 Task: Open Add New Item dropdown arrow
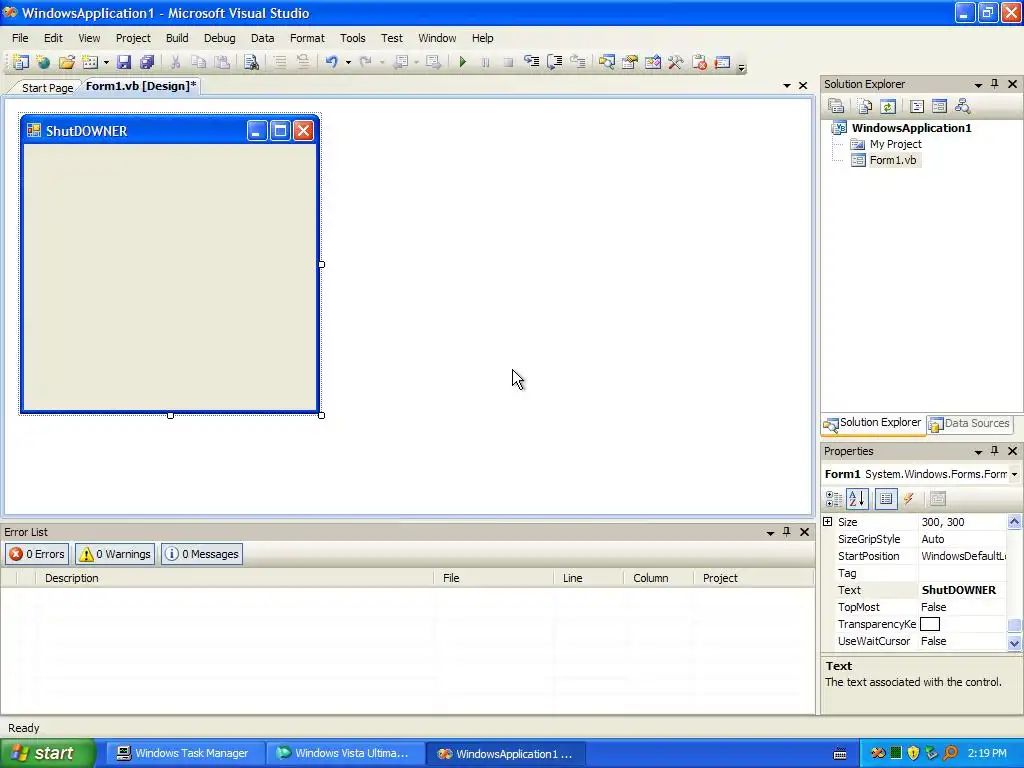pyautogui.click(x=106, y=62)
